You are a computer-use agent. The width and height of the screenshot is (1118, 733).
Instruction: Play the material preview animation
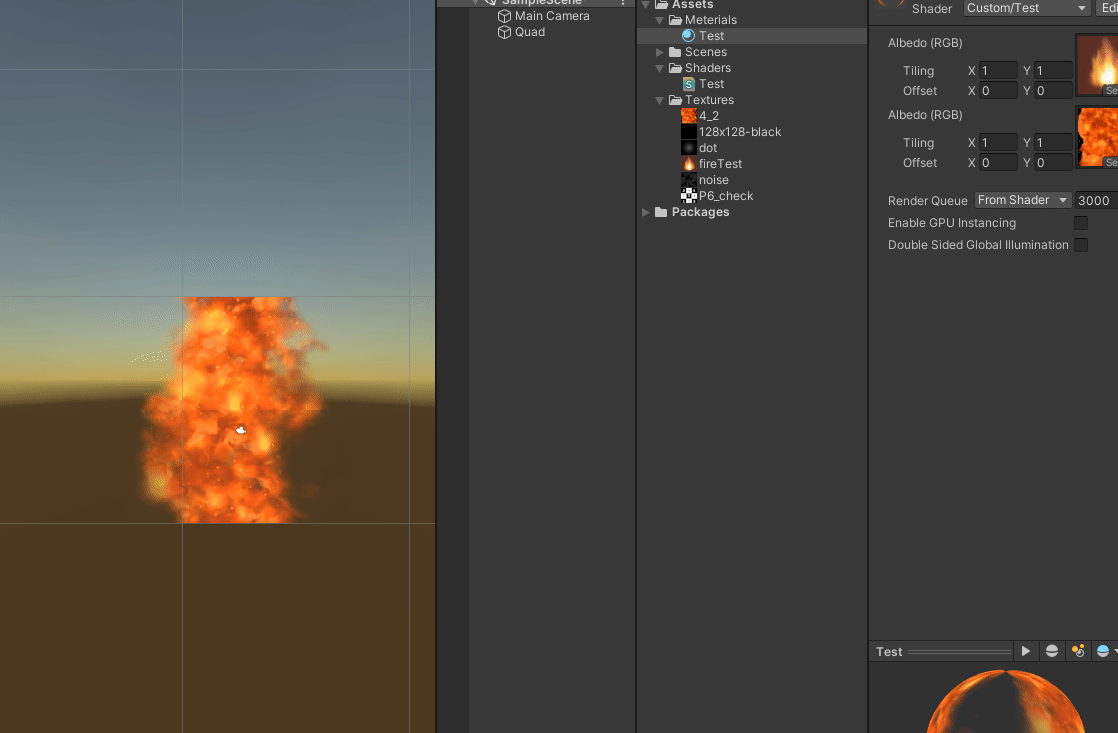1025,651
